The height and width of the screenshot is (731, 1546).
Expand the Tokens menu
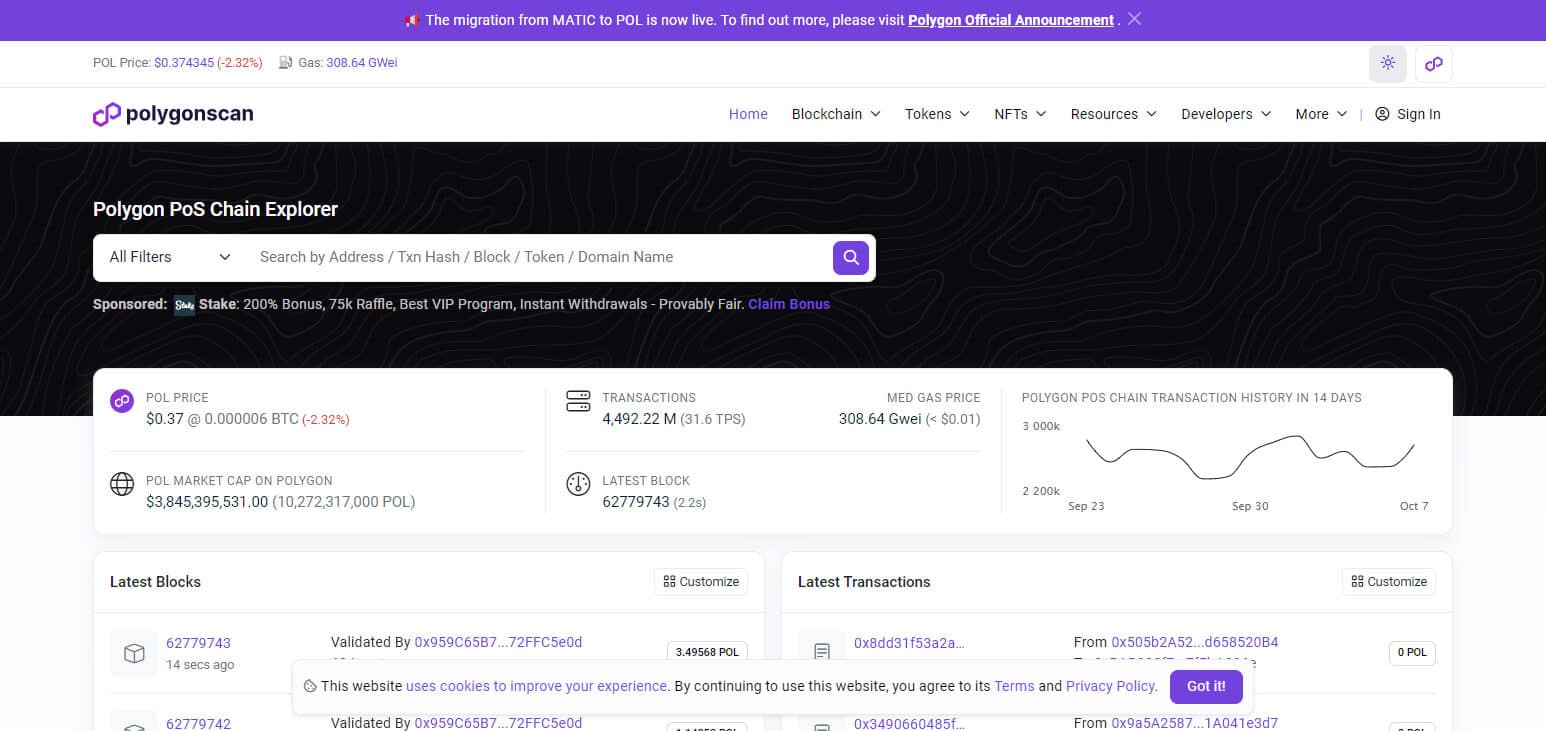[937, 114]
